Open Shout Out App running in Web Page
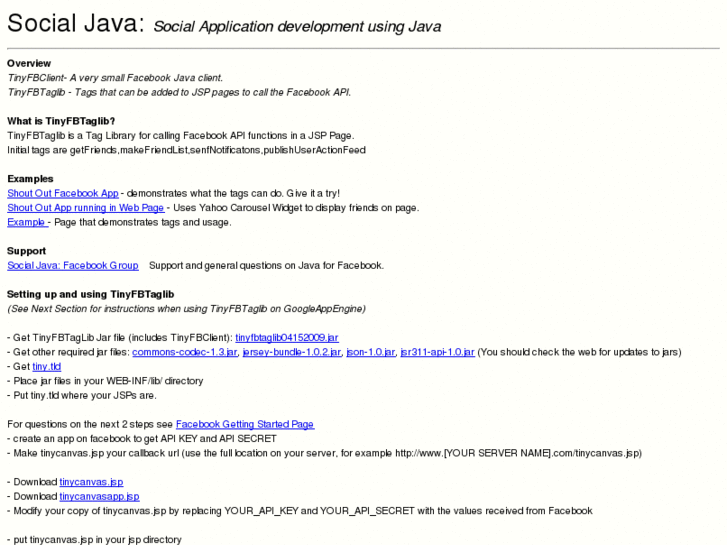The width and height of the screenshot is (727, 545). (86, 208)
